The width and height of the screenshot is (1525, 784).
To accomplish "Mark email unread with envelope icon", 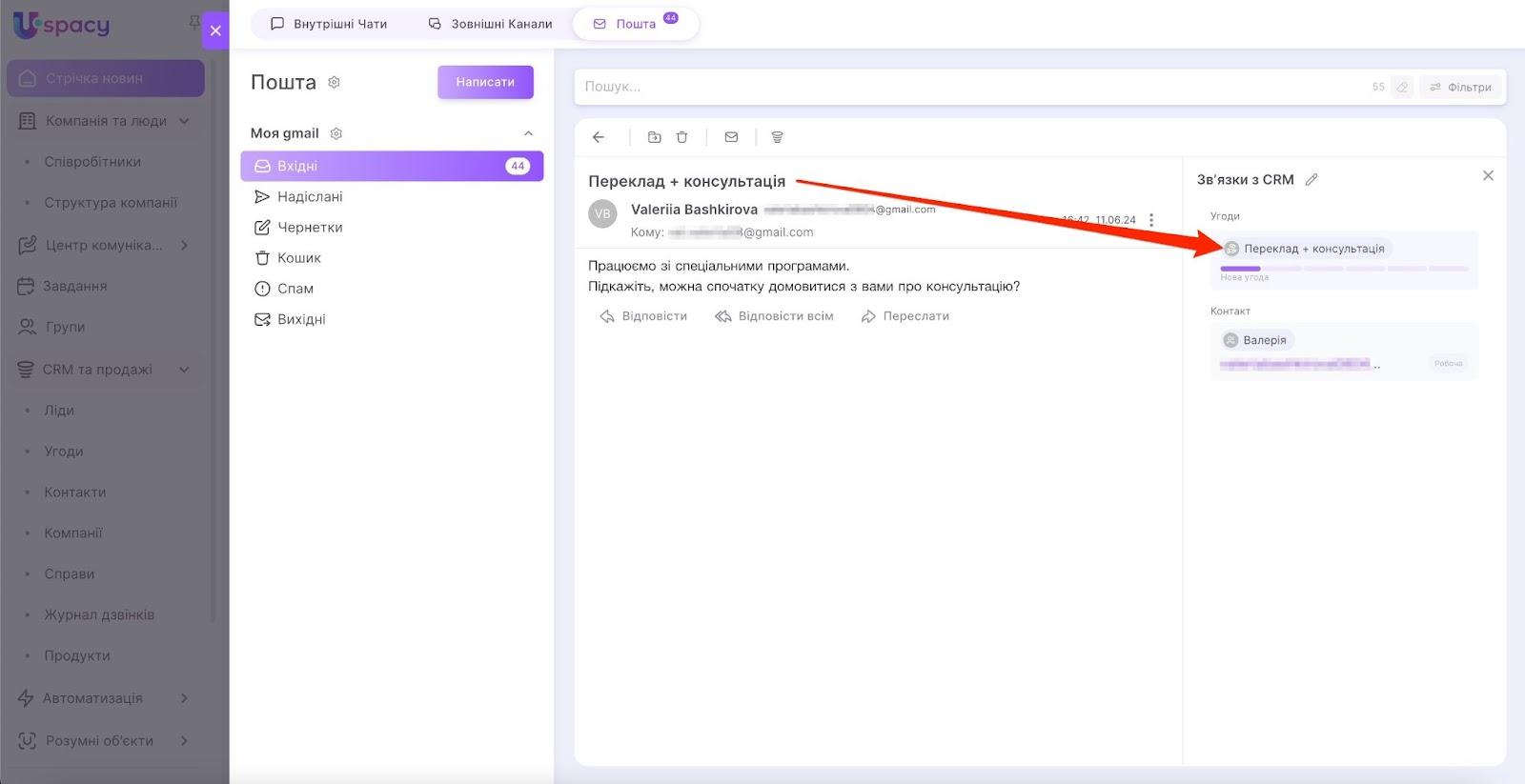I will coord(731,137).
